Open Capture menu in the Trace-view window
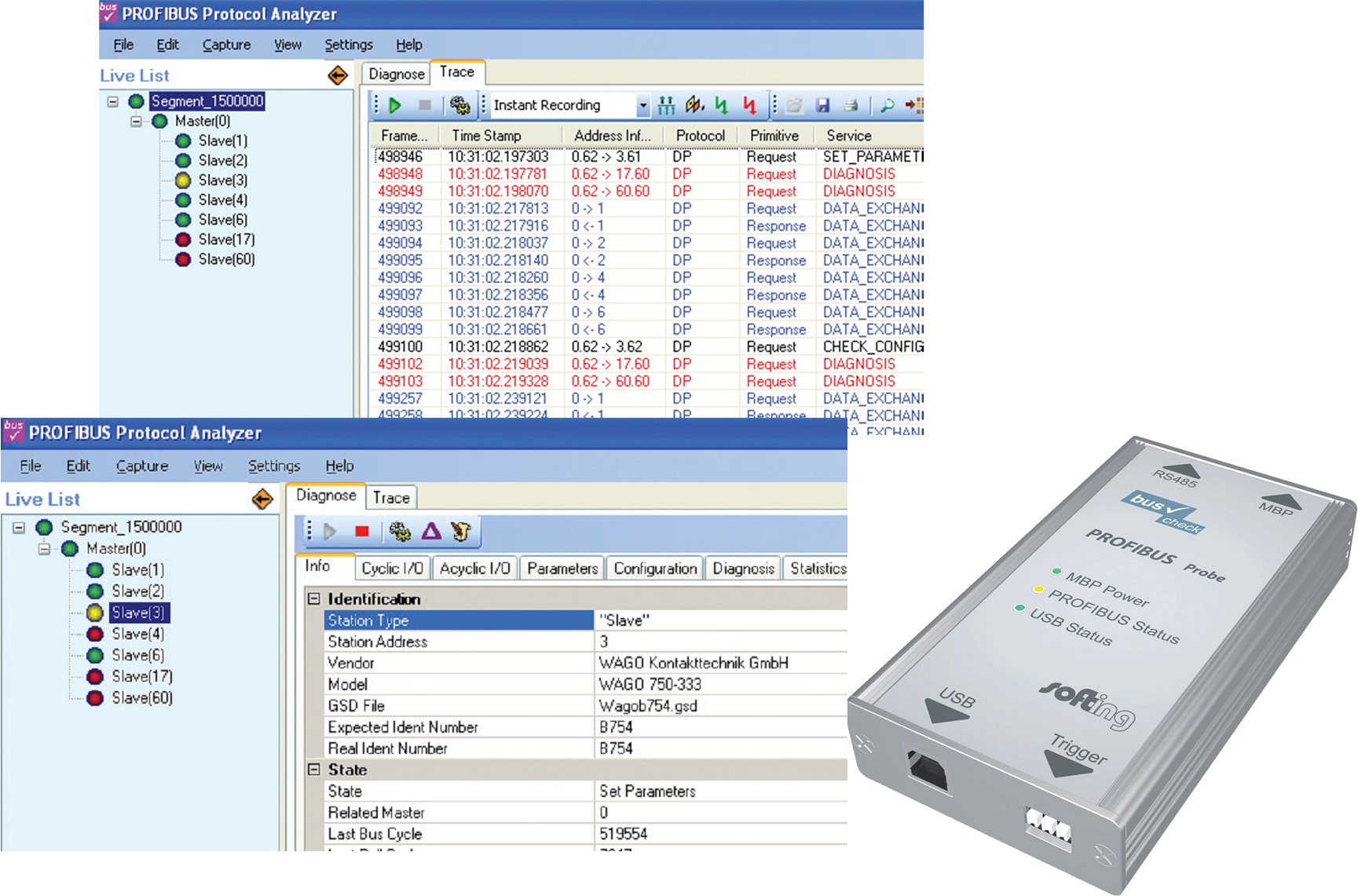The image size is (1358, 896). coord(226,45)
